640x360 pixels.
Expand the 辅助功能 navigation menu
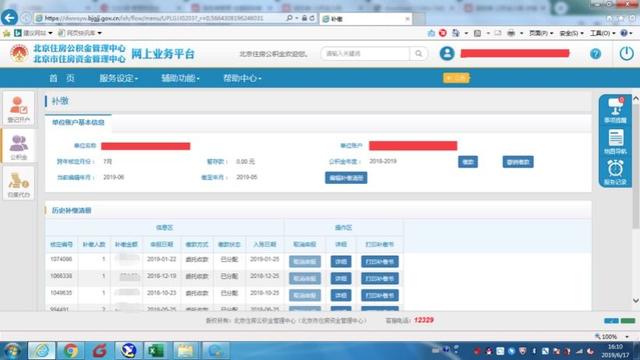pyautogui.click(x=180, y=78)
